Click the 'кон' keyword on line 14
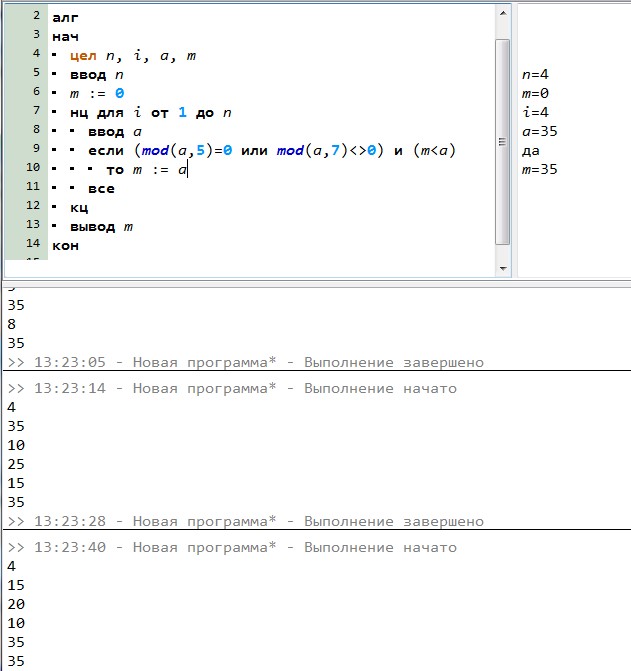Image resolution: width=631 pixels, height=671 pixels. click(64, 245)
